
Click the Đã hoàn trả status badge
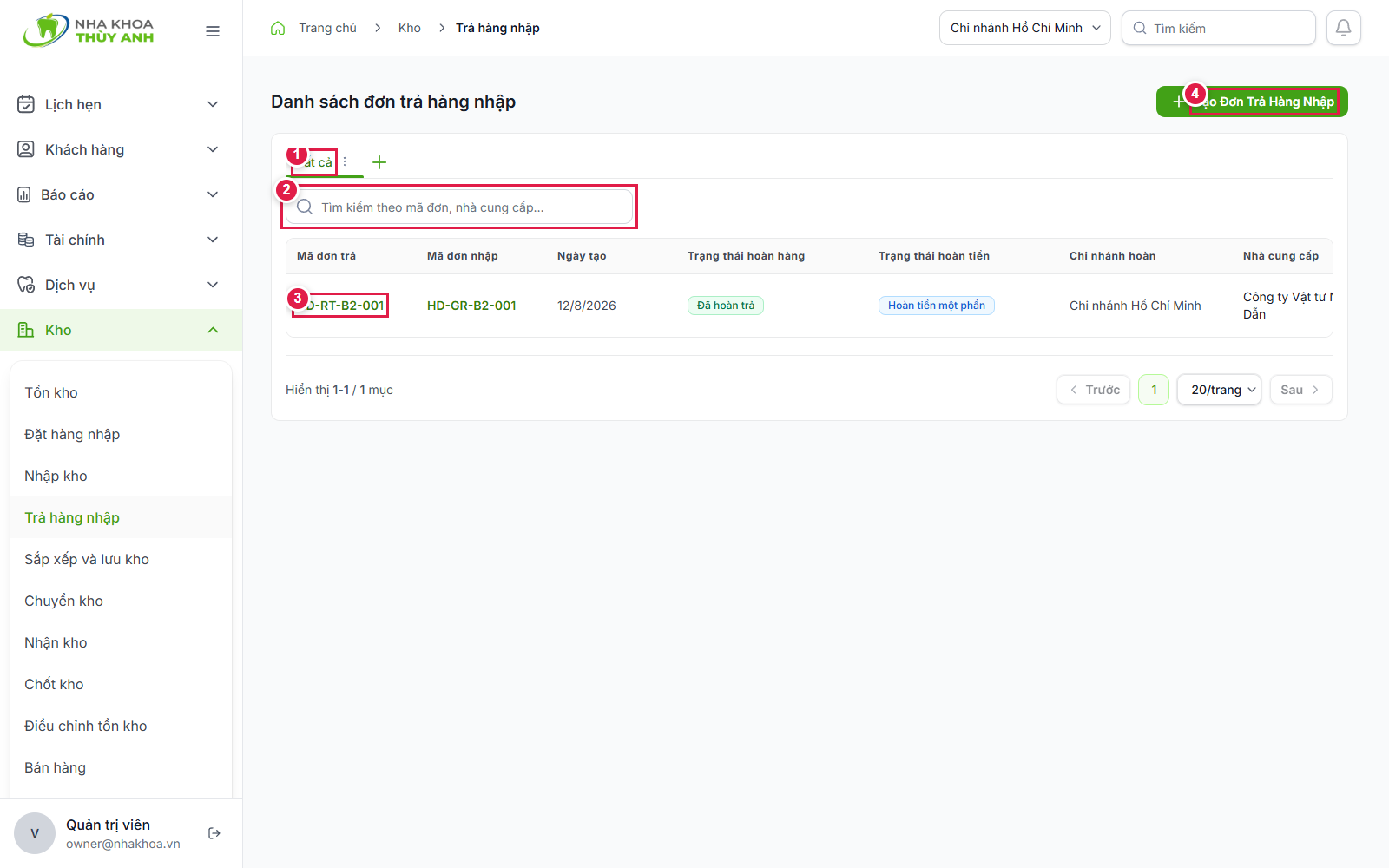(x=726, y=306)
